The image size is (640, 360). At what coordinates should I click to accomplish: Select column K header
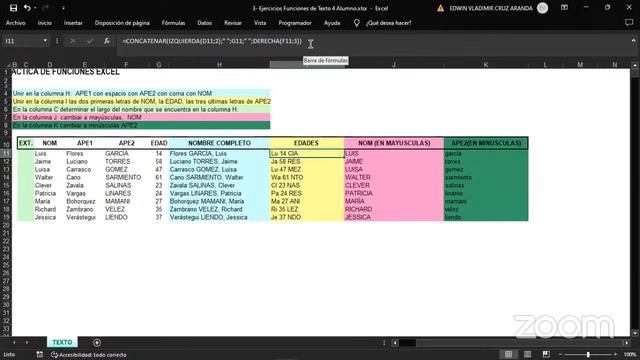[486, 64]
